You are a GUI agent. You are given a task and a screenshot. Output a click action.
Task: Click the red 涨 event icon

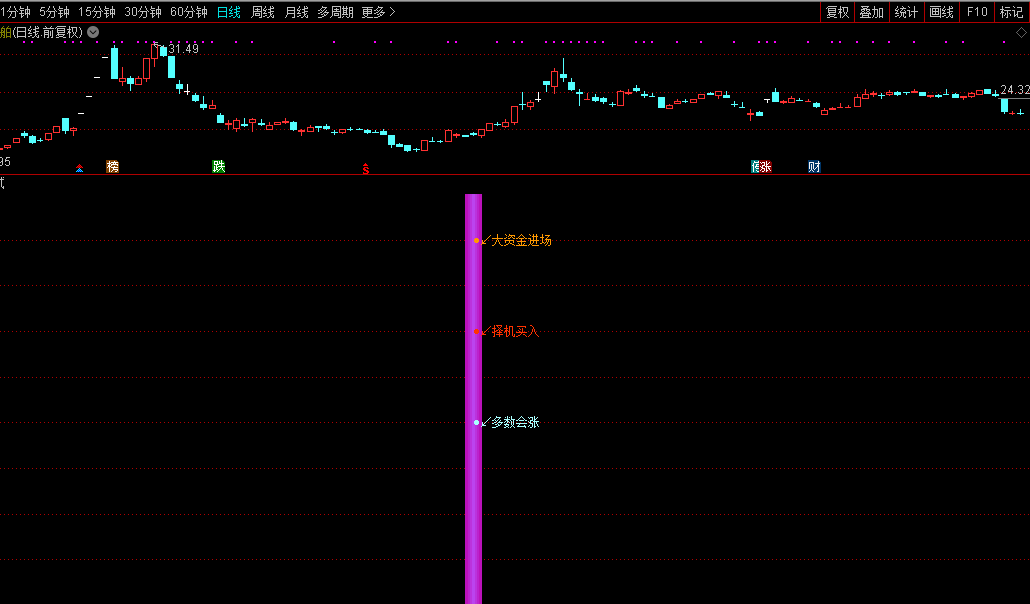[766, 167]
